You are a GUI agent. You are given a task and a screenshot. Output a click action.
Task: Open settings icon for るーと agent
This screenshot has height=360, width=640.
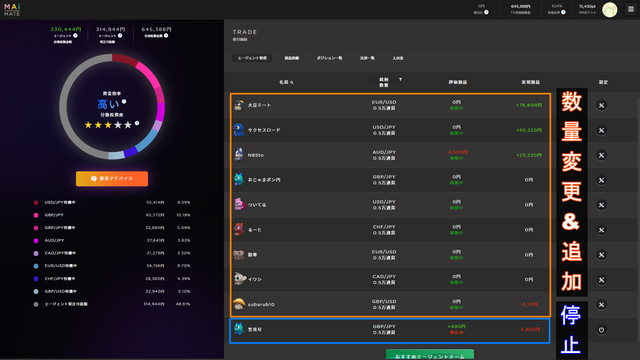point(601,230)
